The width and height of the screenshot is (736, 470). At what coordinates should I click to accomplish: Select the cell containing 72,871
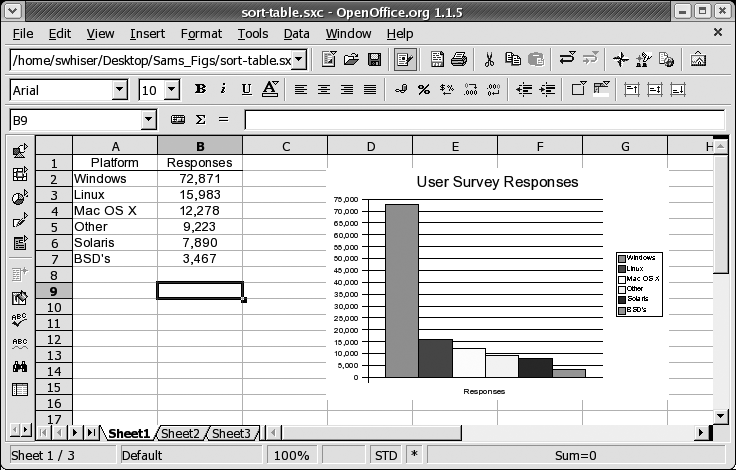click(200, 179)
